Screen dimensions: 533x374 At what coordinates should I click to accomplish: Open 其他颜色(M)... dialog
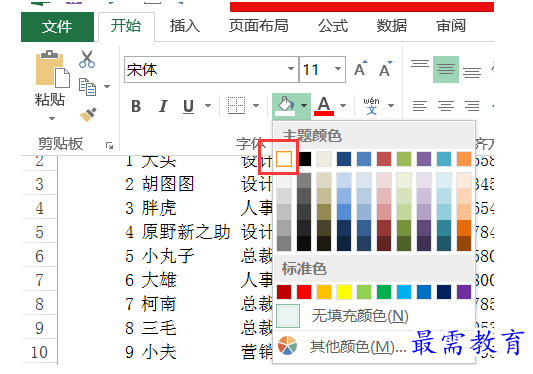pyautogui.click(x=374, y=346)
